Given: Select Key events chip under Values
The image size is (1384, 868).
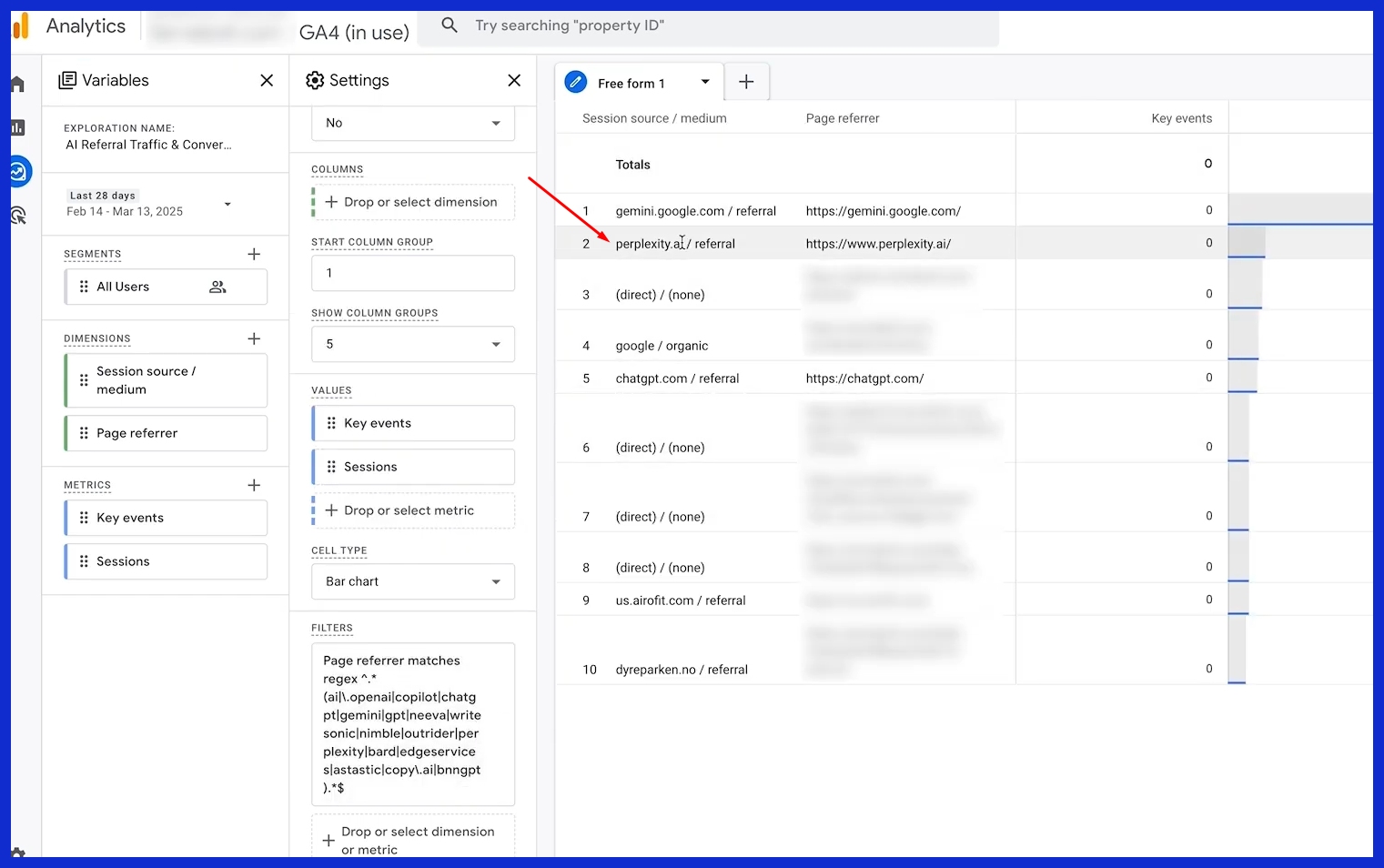Looking at the screenshot, I should (413, 423).
